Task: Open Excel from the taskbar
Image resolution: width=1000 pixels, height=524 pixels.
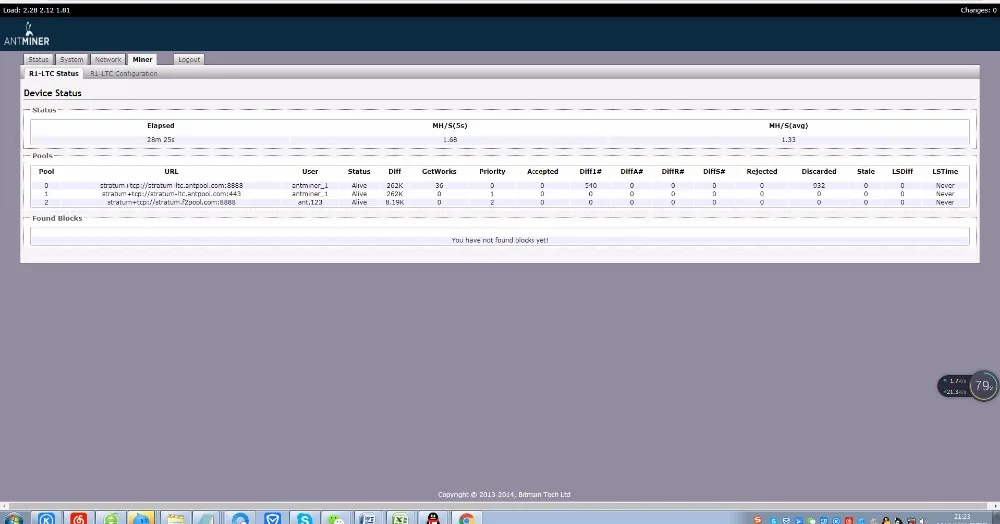Action: point(400,518)
